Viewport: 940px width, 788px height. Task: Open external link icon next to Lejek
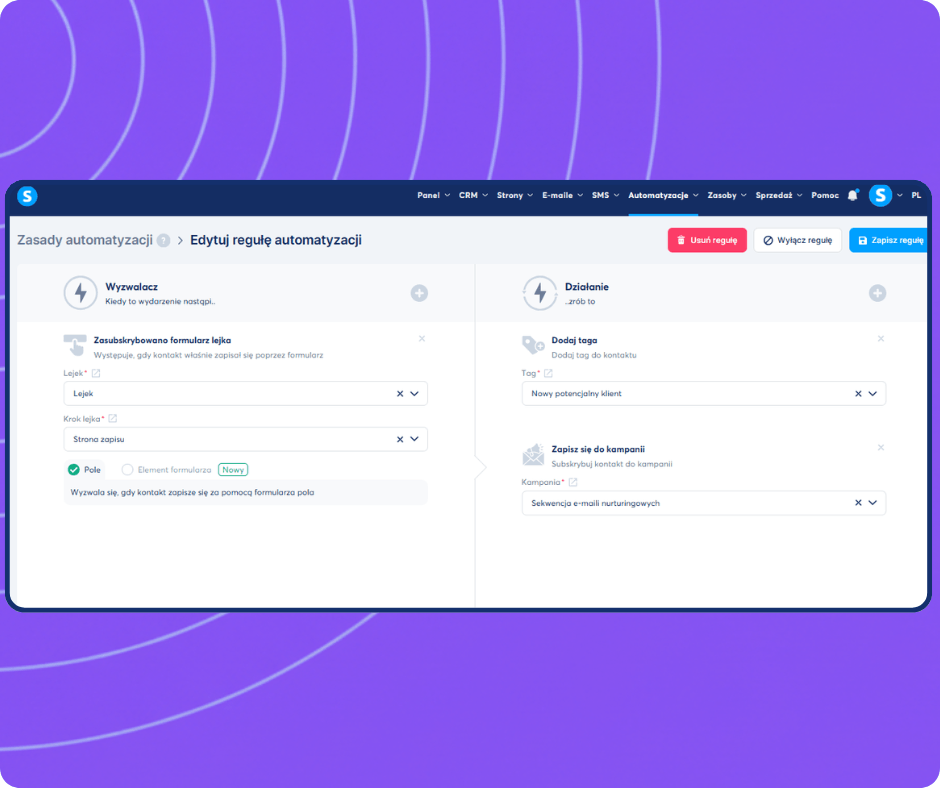click(x=96, y=373)
